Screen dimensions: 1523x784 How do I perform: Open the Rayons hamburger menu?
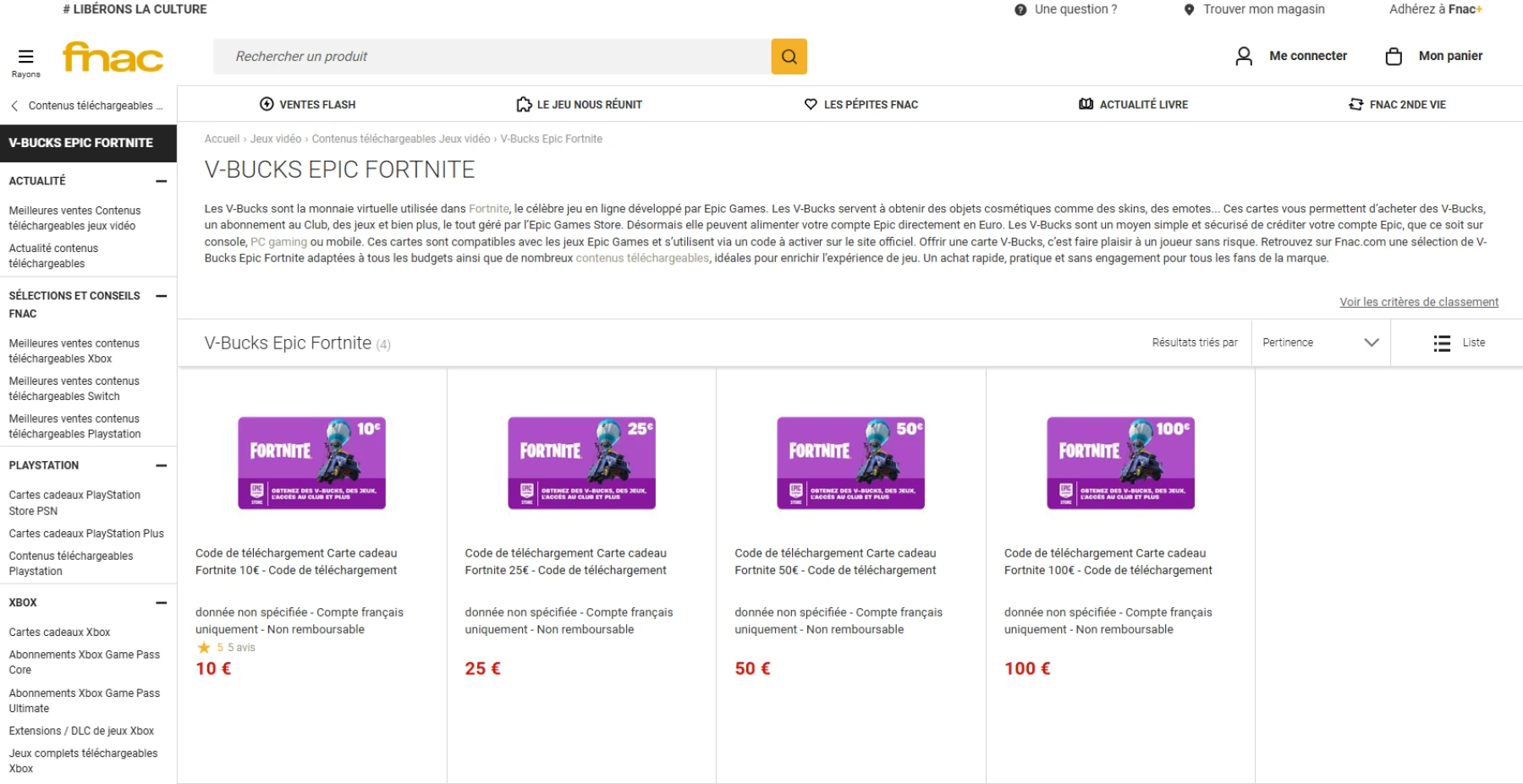pyautogui.click(x=25, y=57)
